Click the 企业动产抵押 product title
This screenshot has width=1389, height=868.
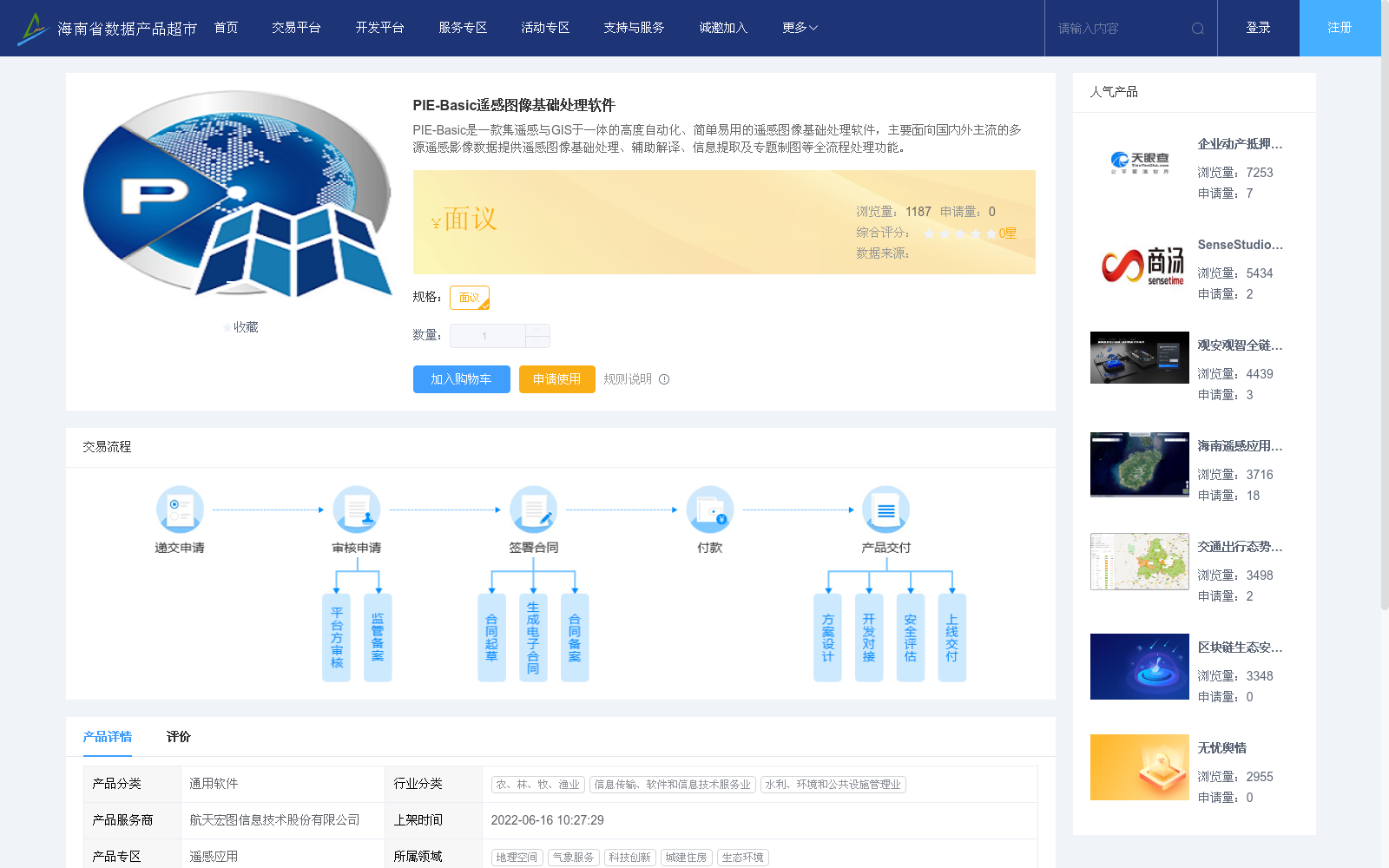(1240, 144)
